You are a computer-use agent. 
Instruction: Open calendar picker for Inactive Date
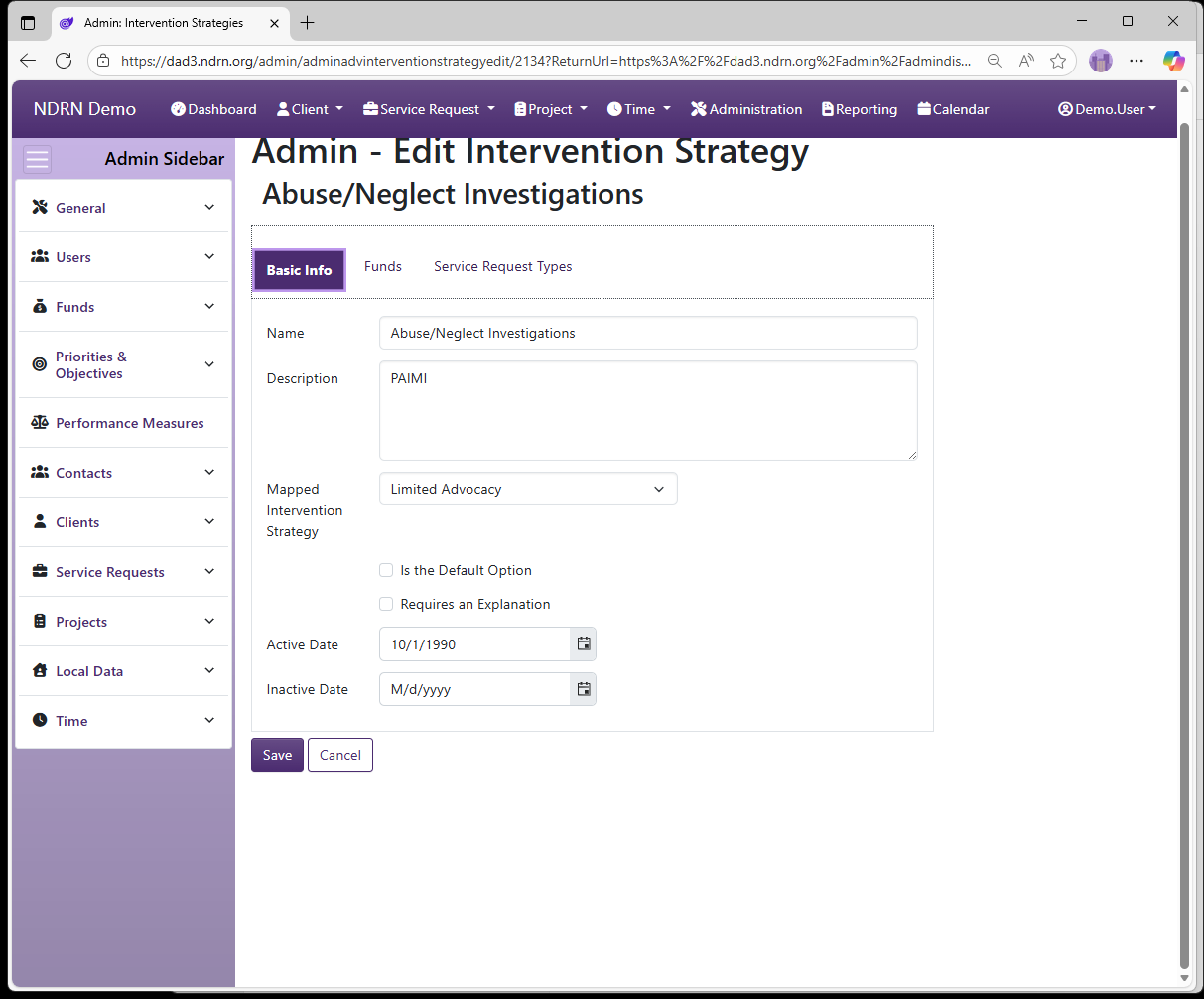[584, 689]
